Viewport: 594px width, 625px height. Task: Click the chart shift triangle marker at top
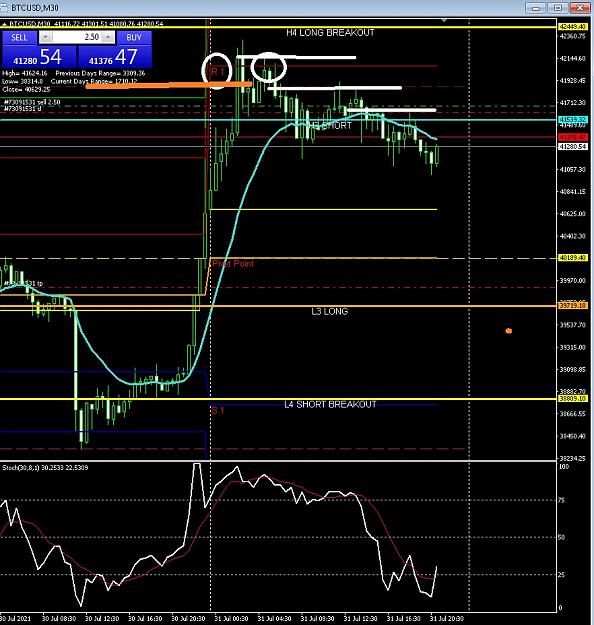[x=444, y=20]
